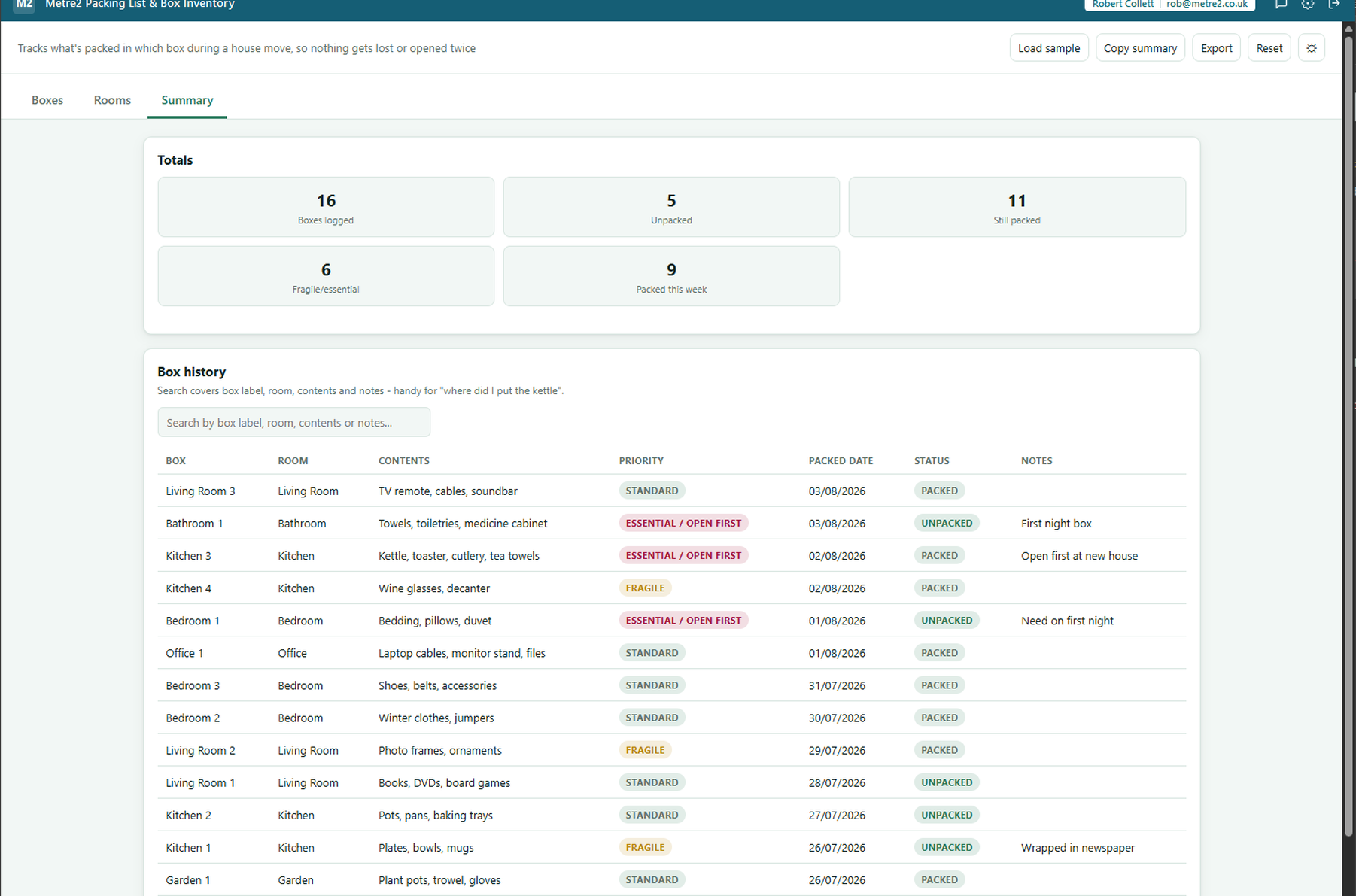Click the Garden 1 box label
This screenshot has height=896, width=1356.
[x=188, y=879]
